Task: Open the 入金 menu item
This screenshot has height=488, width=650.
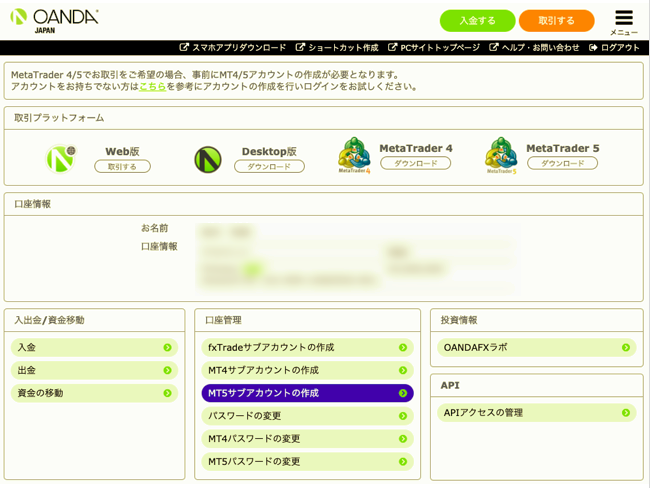Action: pyautogui.click(x=95, y=347)
